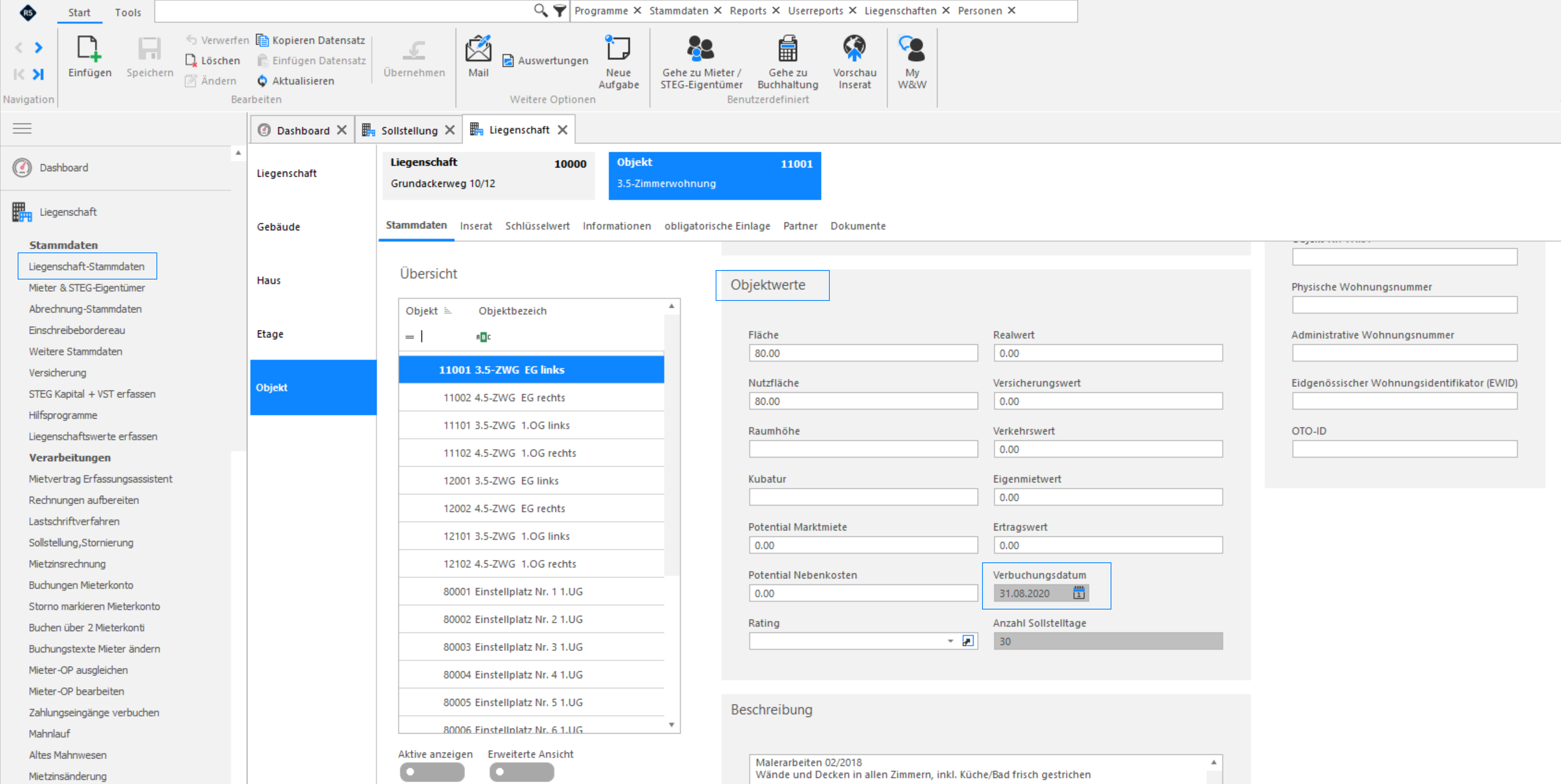This screenshot has width=1561, height=784.
Task: Toggle the Aktive anzeigen switch
Action: (x=432, y=772)
